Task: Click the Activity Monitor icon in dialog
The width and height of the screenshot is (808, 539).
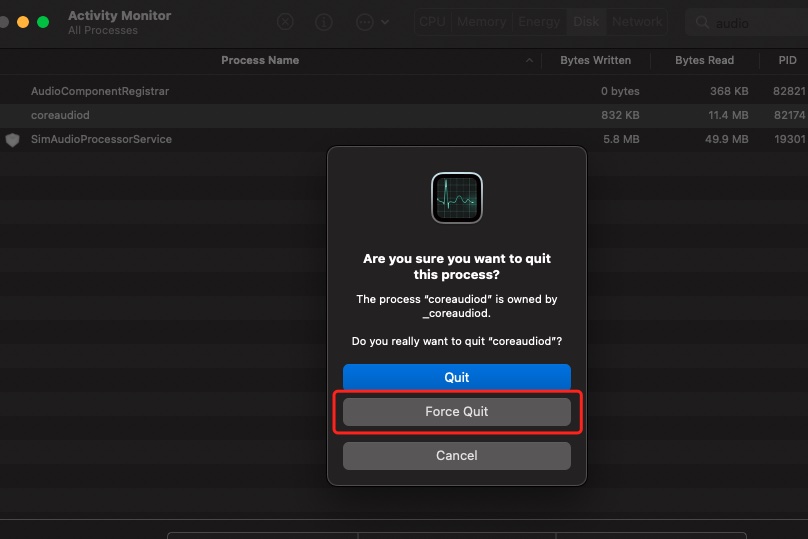Action: tap(457, 197)
